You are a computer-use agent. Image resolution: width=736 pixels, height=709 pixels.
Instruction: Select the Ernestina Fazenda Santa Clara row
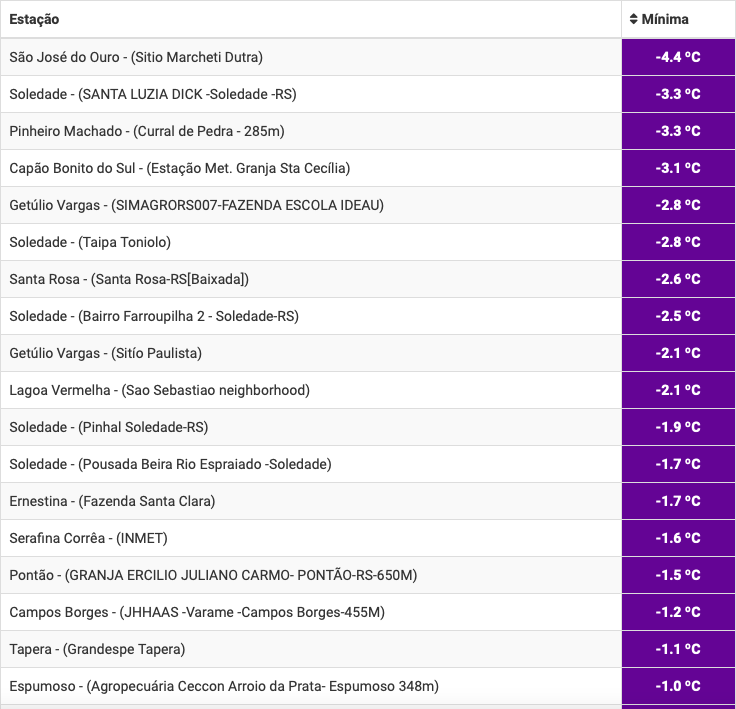point(112,501)
